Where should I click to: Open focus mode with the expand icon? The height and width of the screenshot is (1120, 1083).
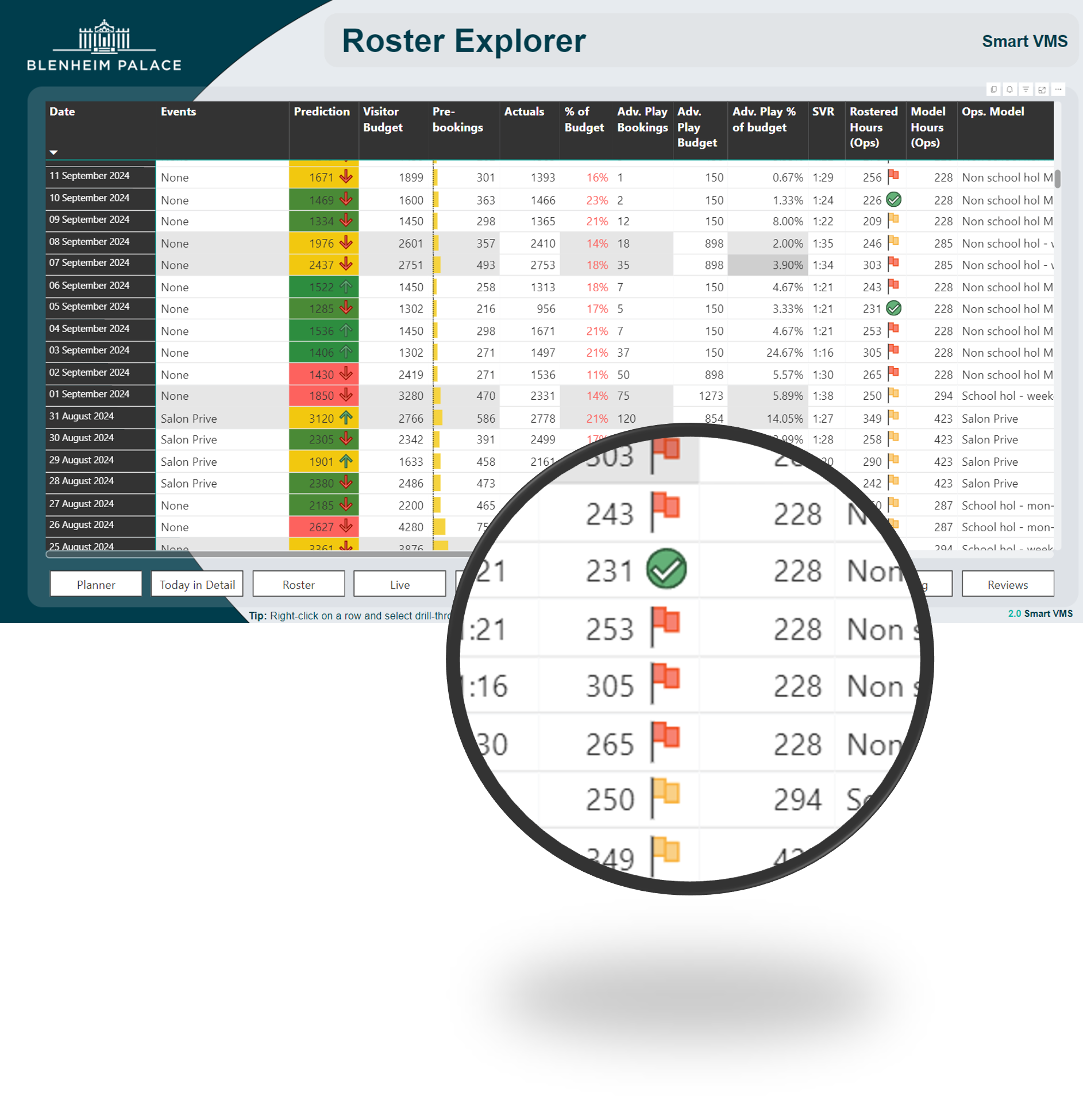(x=1042, y=90)
